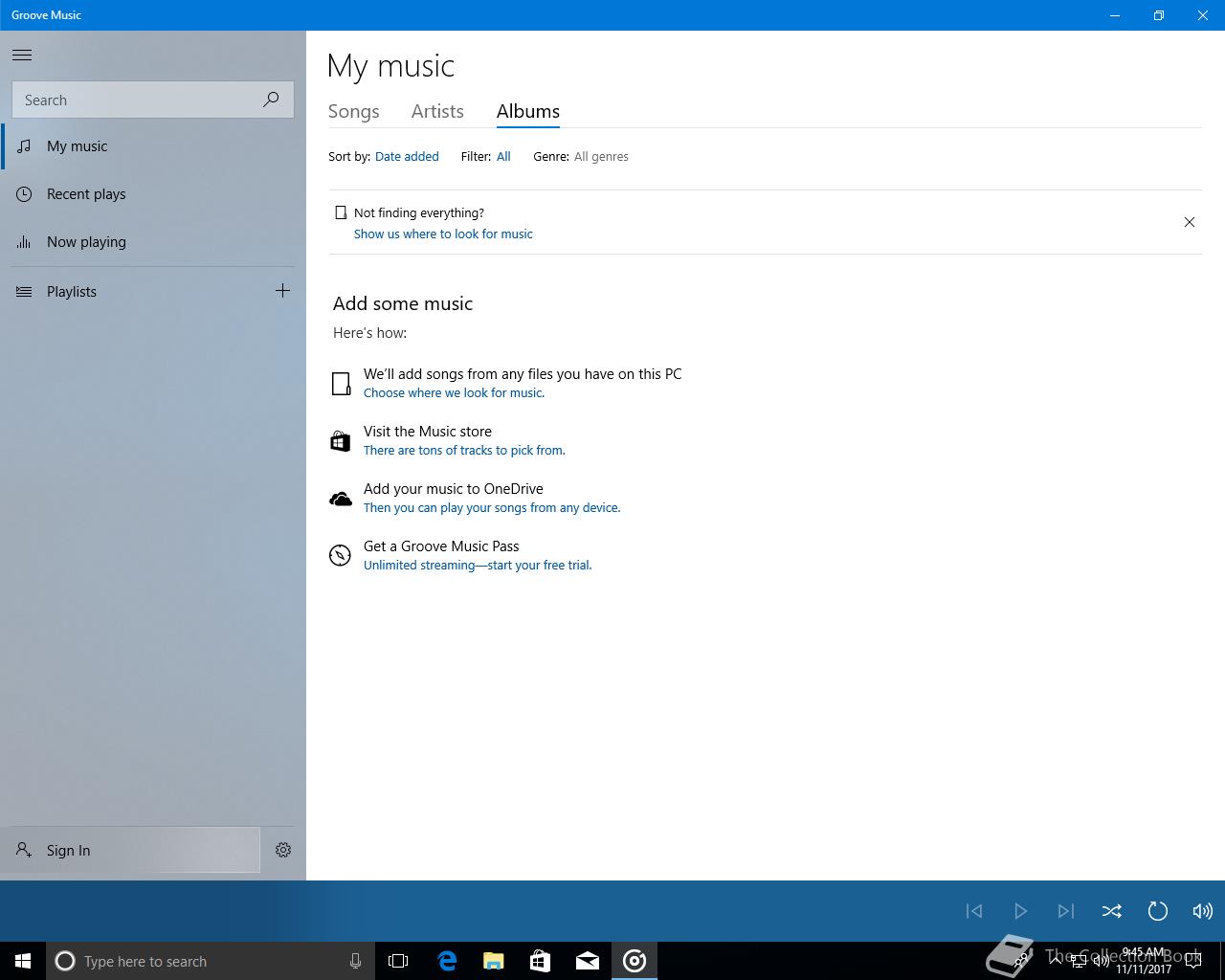Open My music in sidebar
Screen dimensions: 1225x980
click(x=153, y=146)
